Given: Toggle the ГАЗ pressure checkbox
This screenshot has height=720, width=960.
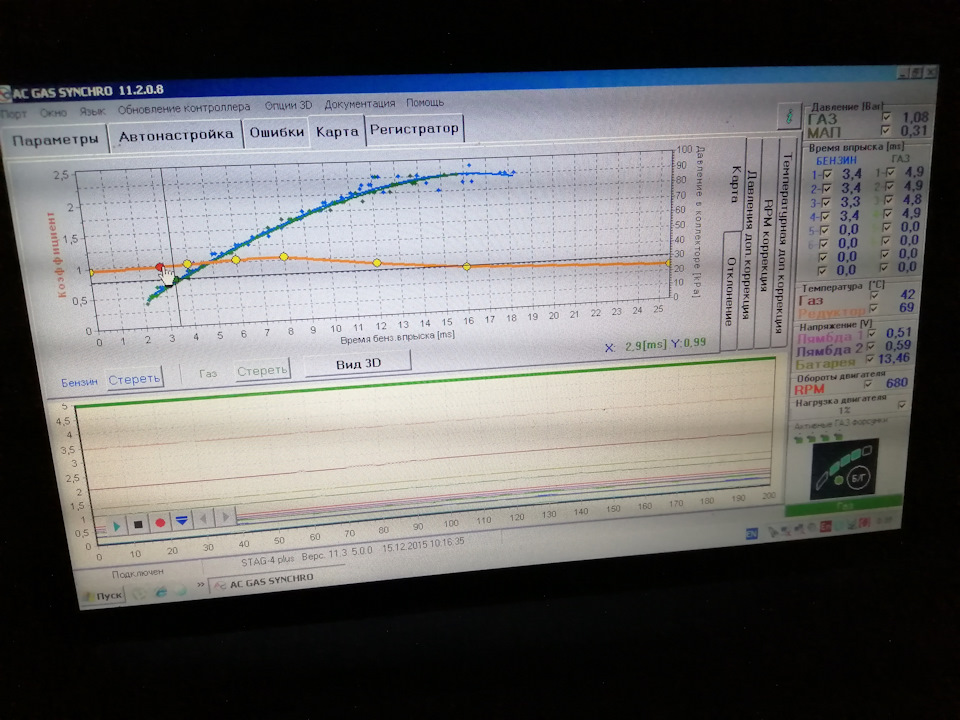Looking at the screenshot, I should [x=885, y=116].
